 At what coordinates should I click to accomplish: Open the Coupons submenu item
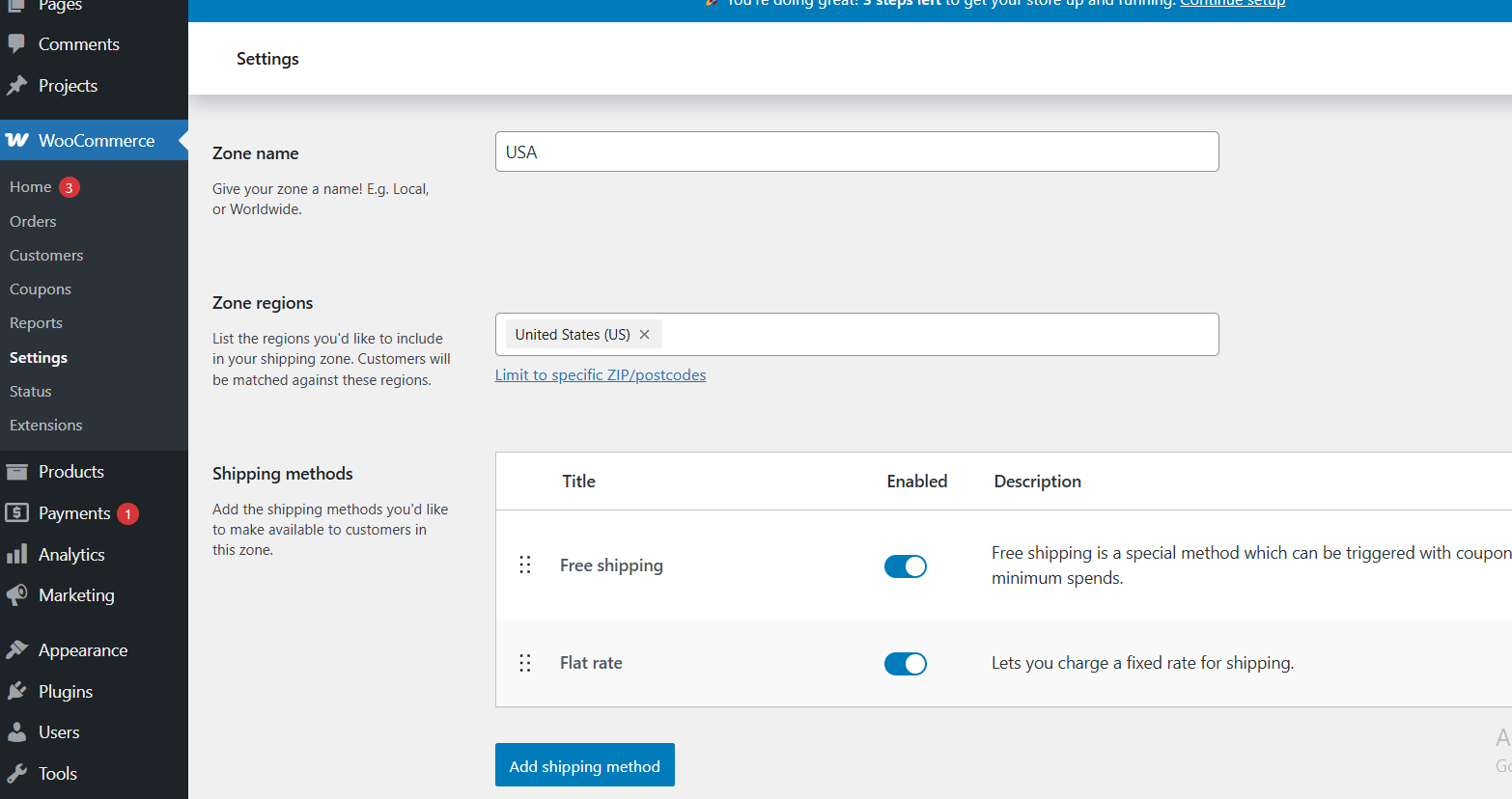coord(41,289)
